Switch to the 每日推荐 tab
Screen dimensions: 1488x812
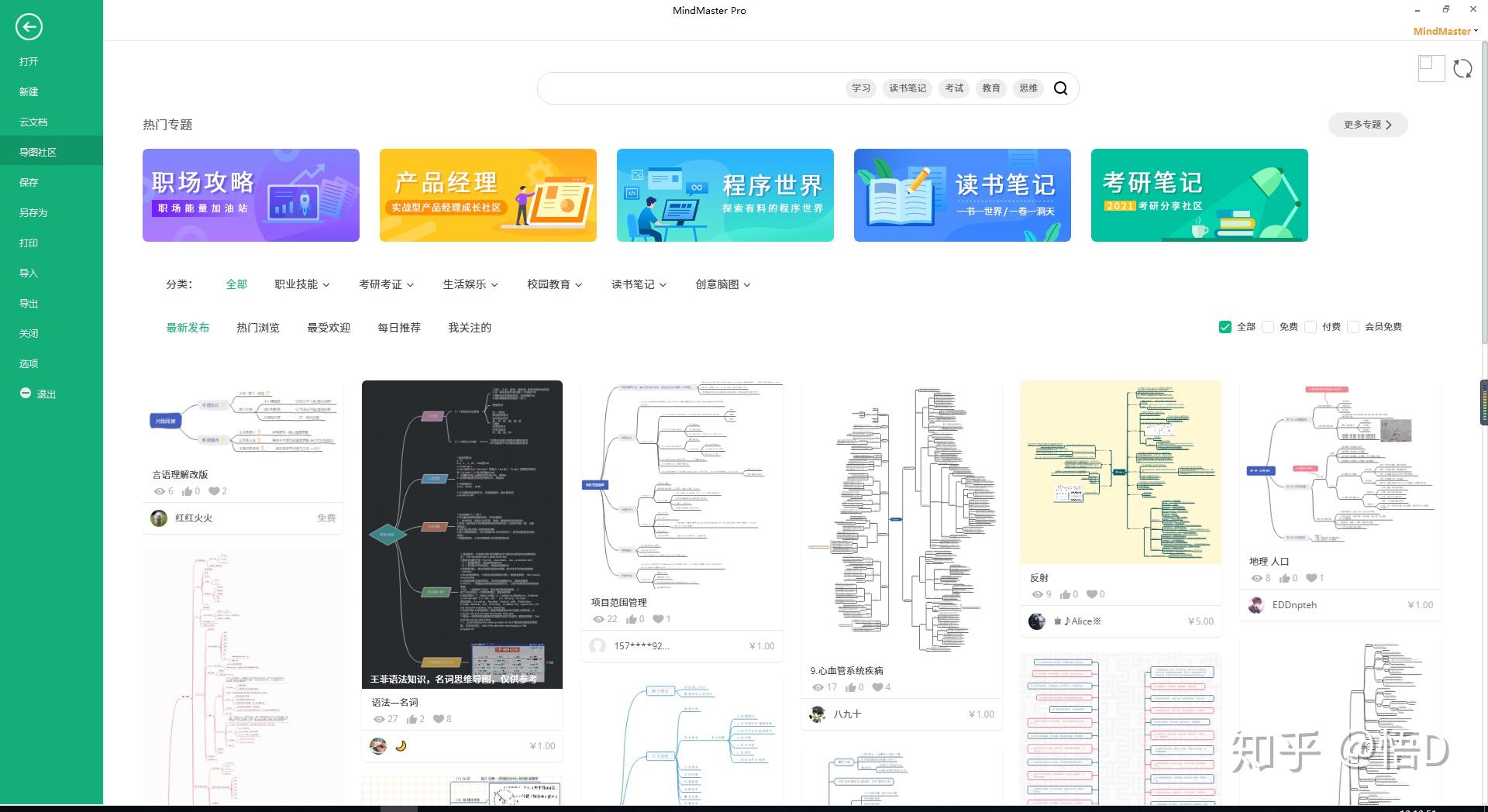[399, 328]
